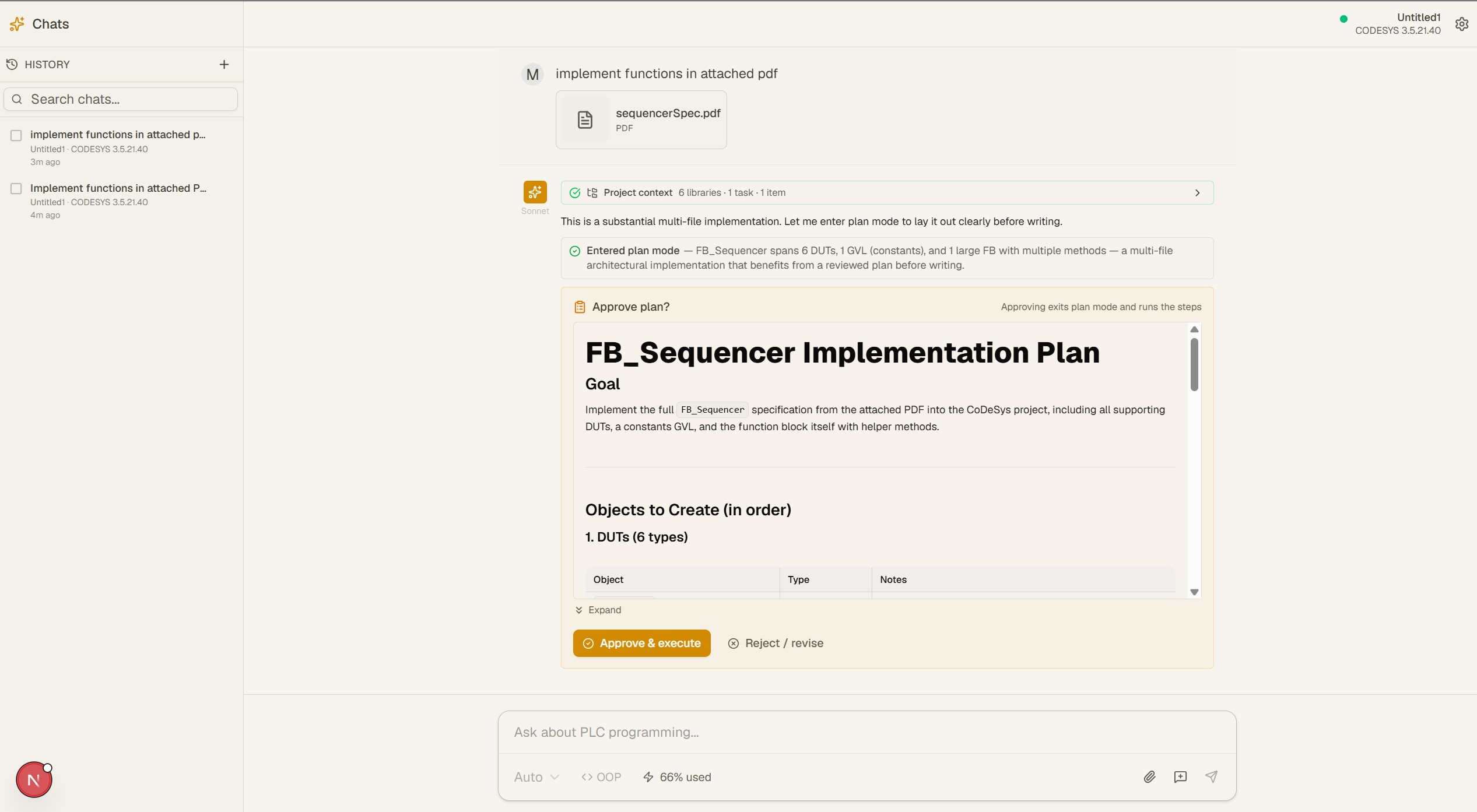This screenshot has height=812, width=1477.
Task: Click the green connection status dot
Action: point(1343,19)
